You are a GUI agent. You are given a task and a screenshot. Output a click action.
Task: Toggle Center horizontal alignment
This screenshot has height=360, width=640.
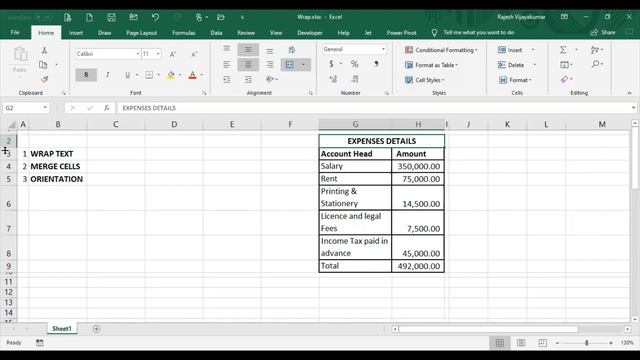248,64
